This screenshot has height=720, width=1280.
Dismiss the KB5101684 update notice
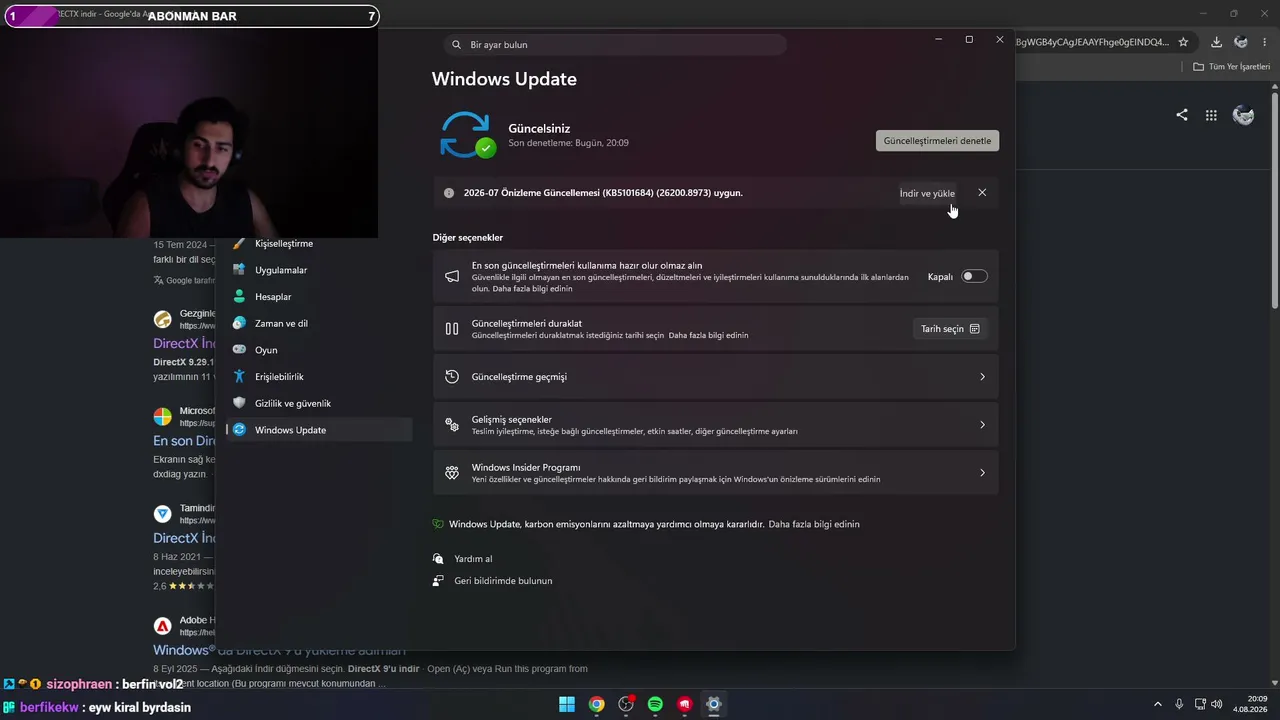982,193
